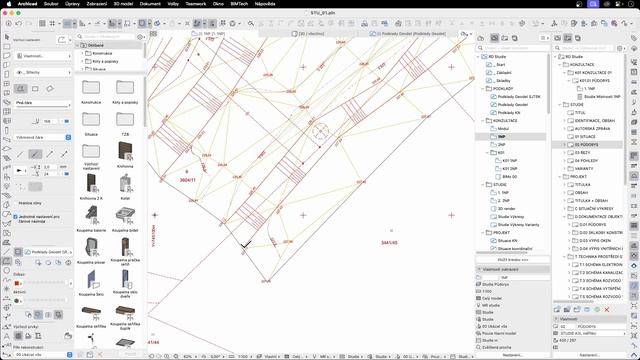Click the Nastavení button under View Map
Viewport: 640px width, 360px height.
pos(513,355)
